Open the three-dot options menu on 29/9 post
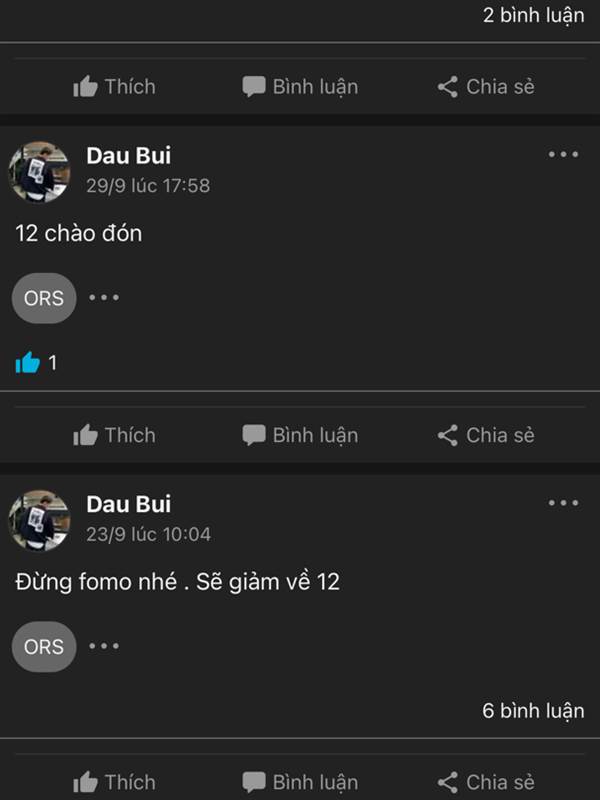Viewport: 600px width, 800px height. [x=563, y=154]
